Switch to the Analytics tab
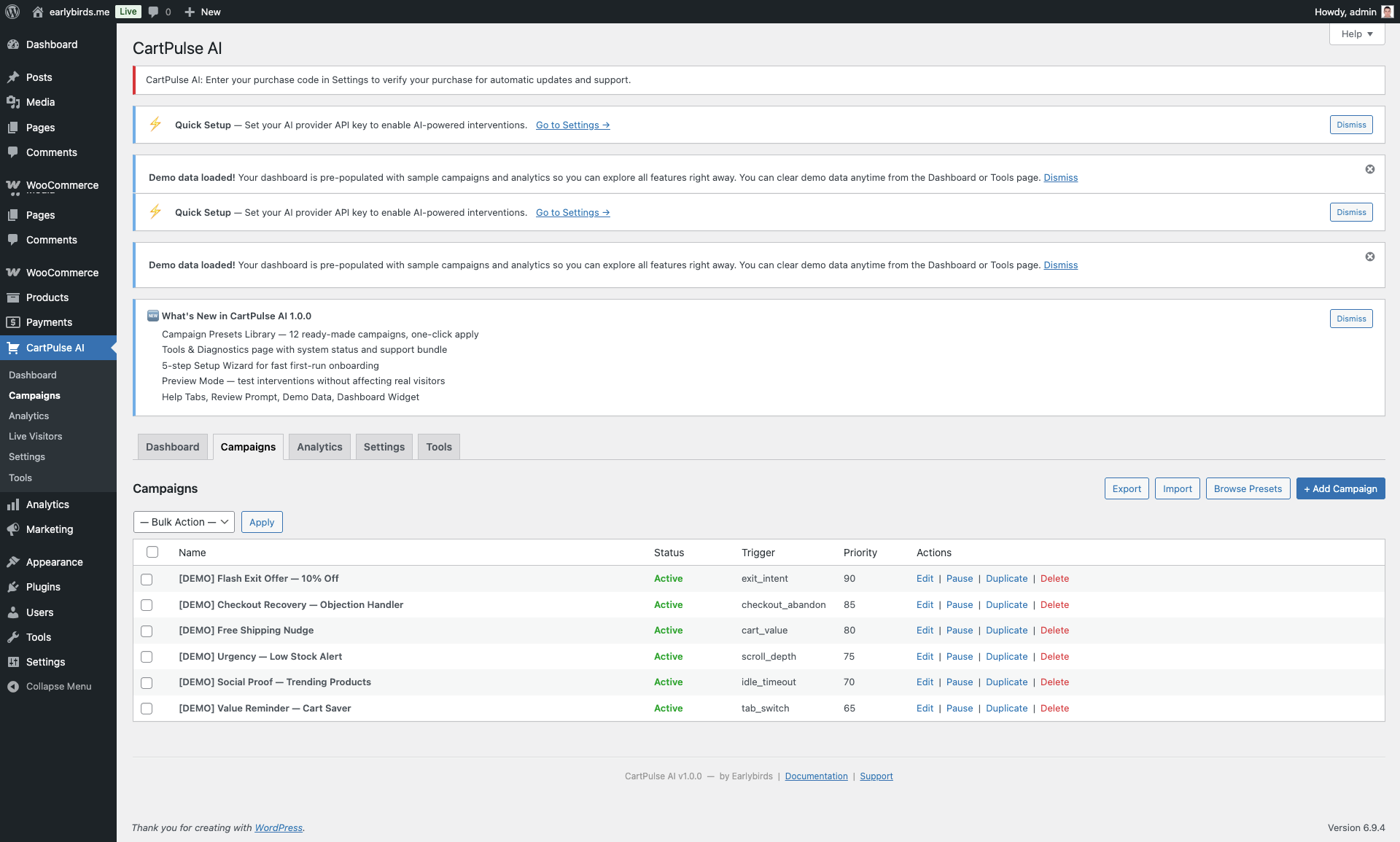Image resolution: width=1400 pixels, height=842 pixels. coord(319,447)
